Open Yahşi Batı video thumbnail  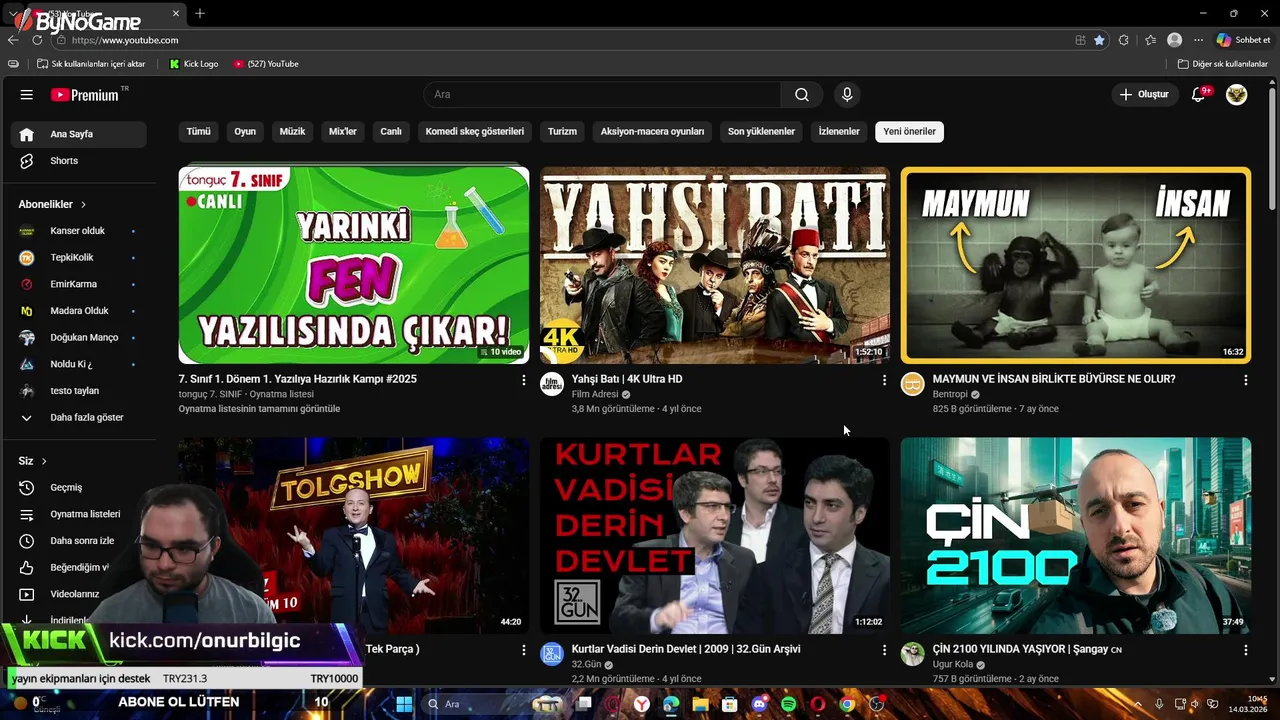click(715, 265)
